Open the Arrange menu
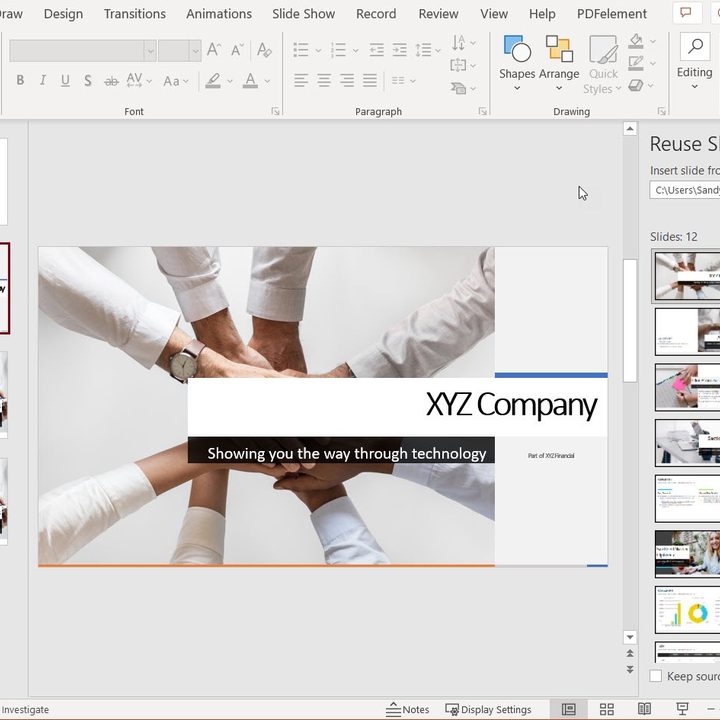 click(x=559, y=64)
